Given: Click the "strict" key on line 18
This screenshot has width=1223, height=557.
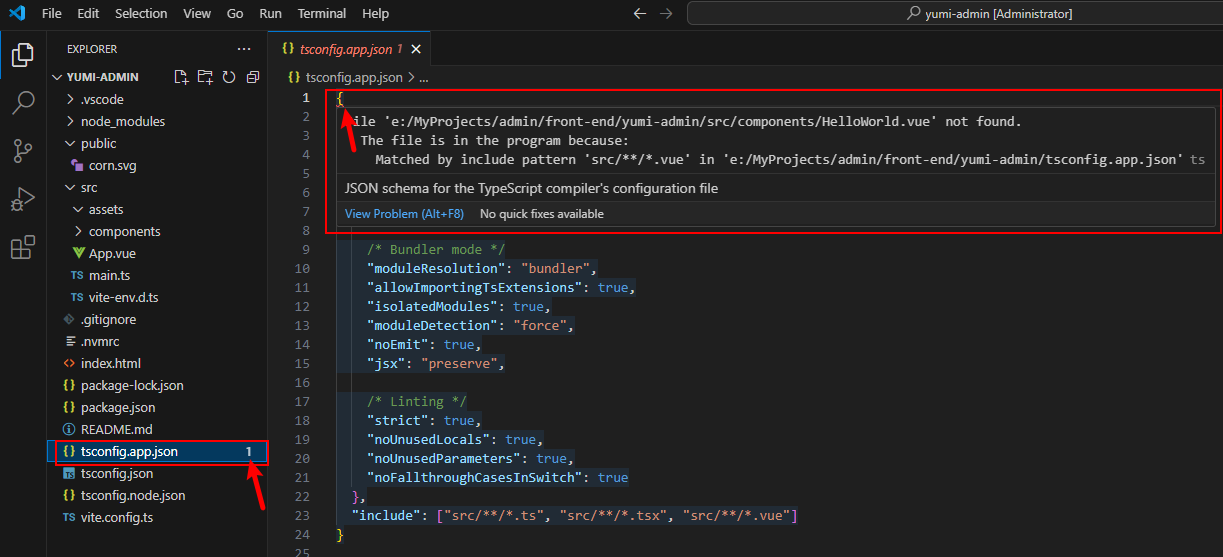Looking at the screenshot, I should tap(397, 420).
